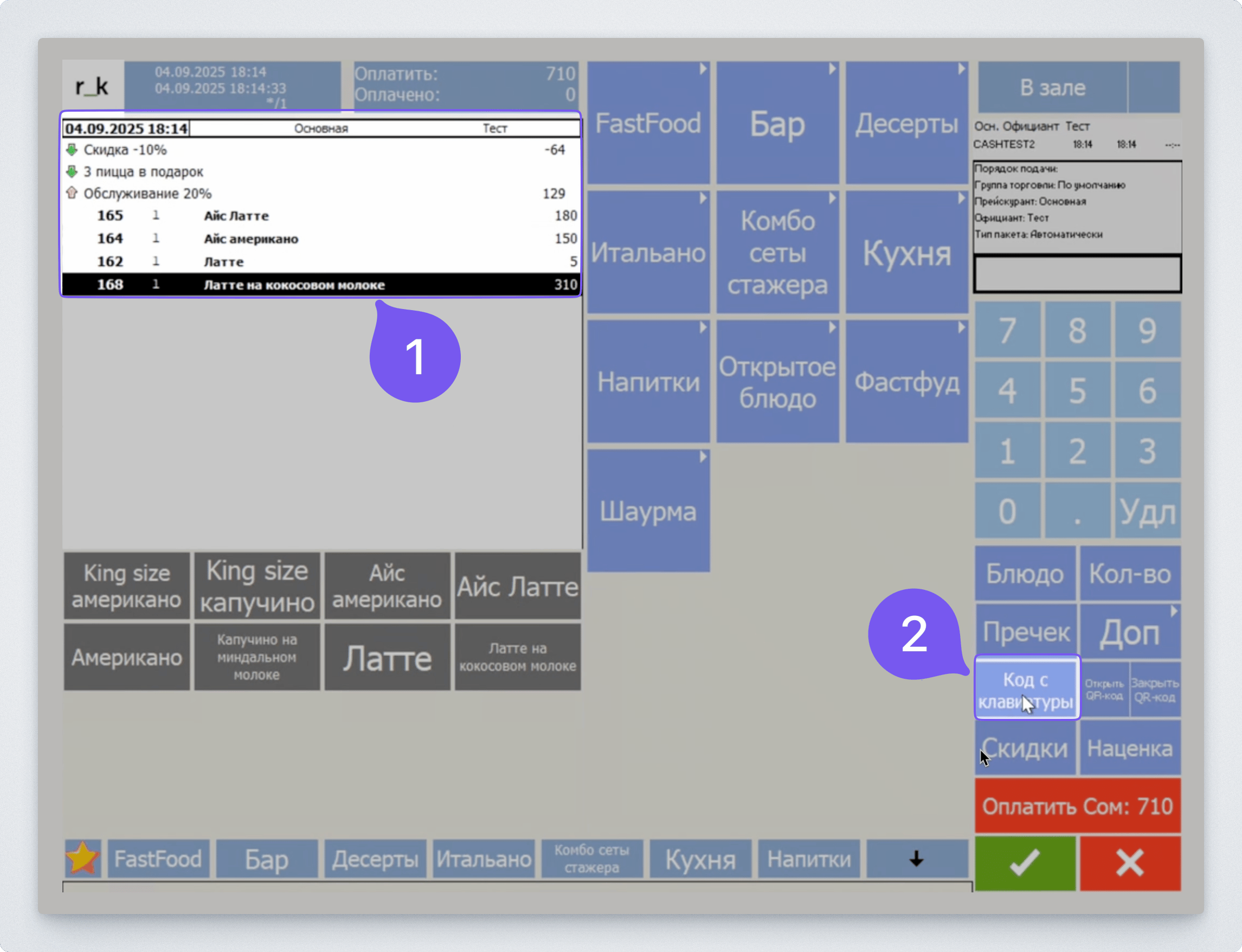Viewport: 1242px width, 952px height.
Task: Open the Комбо сеты стажера category
Action: click(x=777, y=252)
